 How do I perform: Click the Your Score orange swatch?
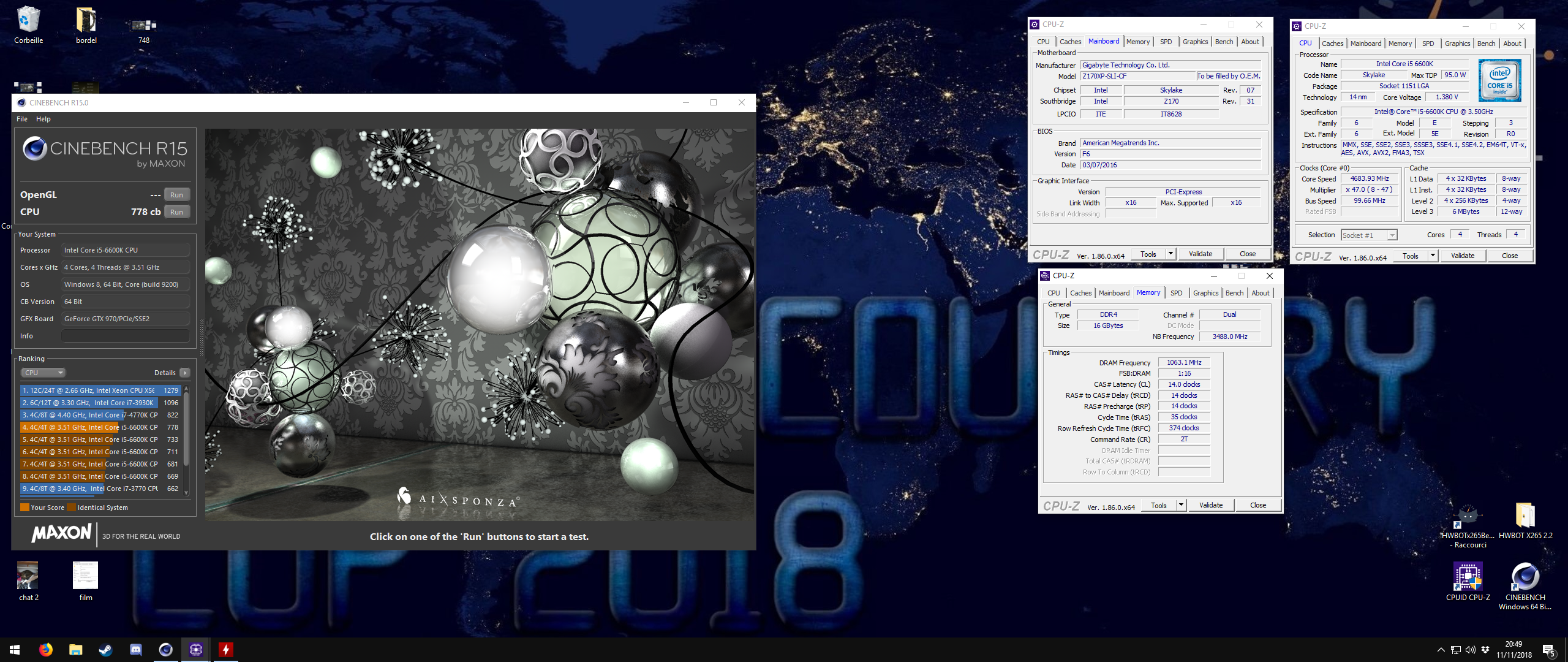coord(24,508)
